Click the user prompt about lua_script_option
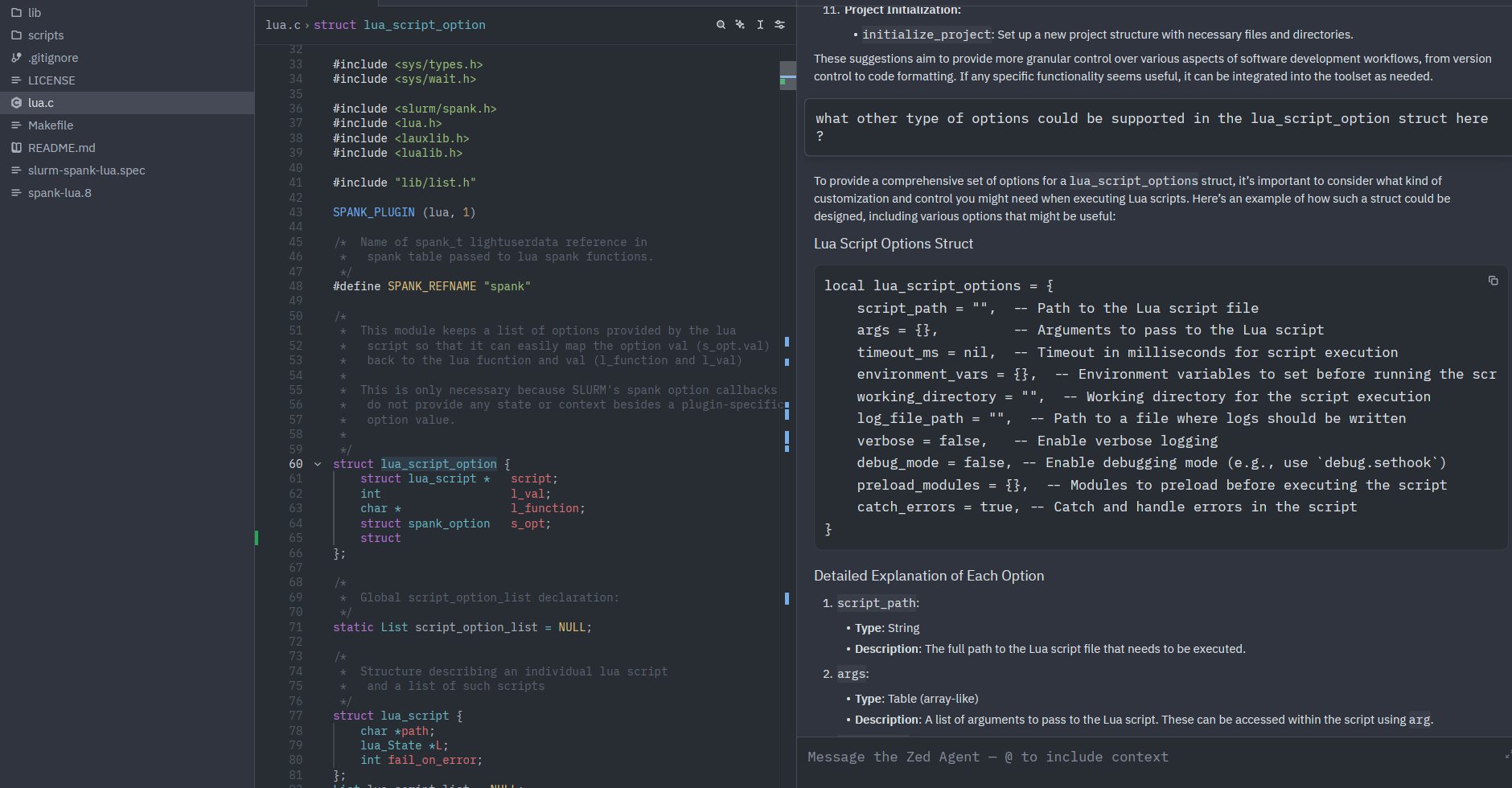 [1151, 127]
